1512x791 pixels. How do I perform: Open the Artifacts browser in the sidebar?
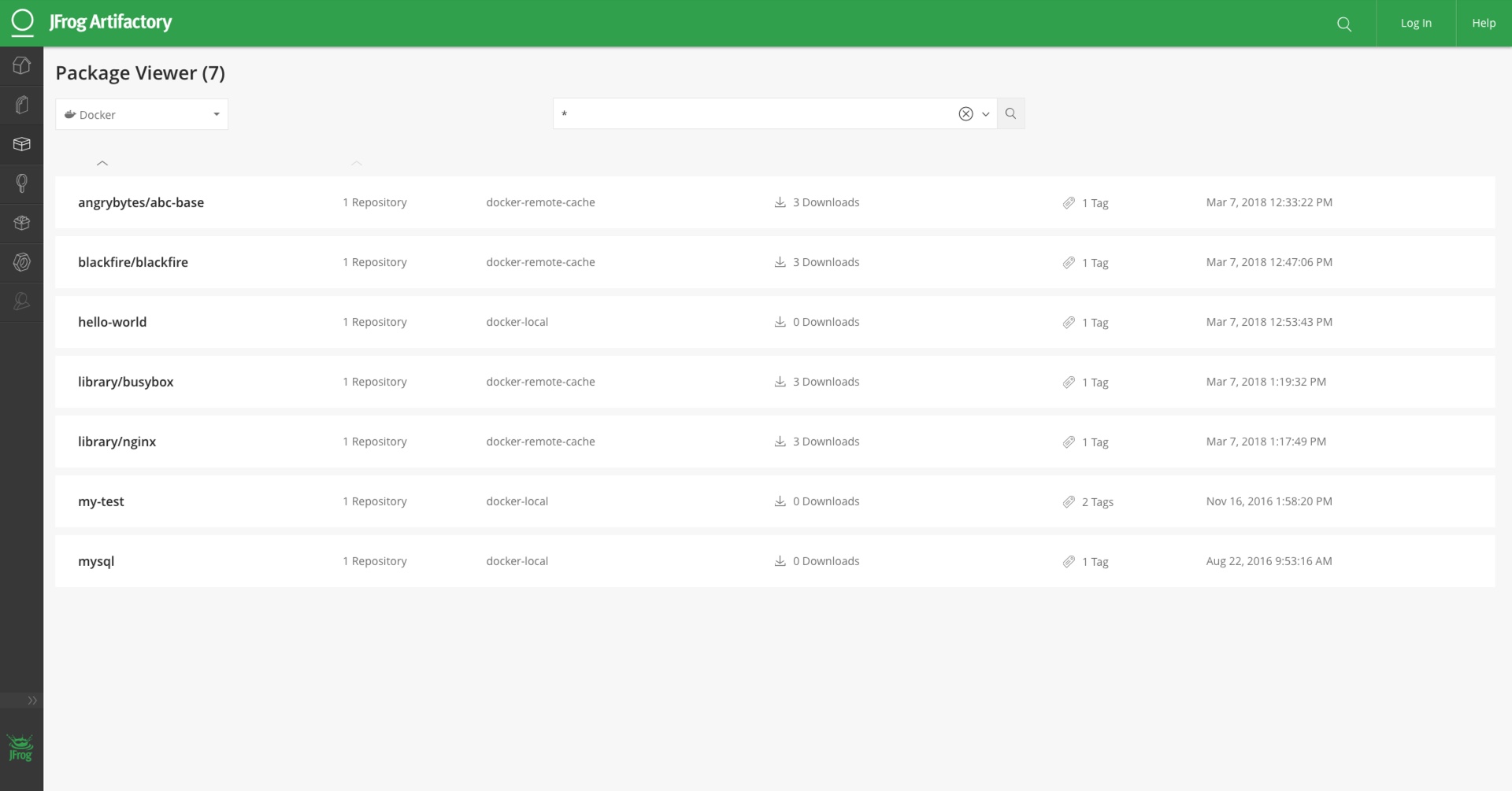21,104
